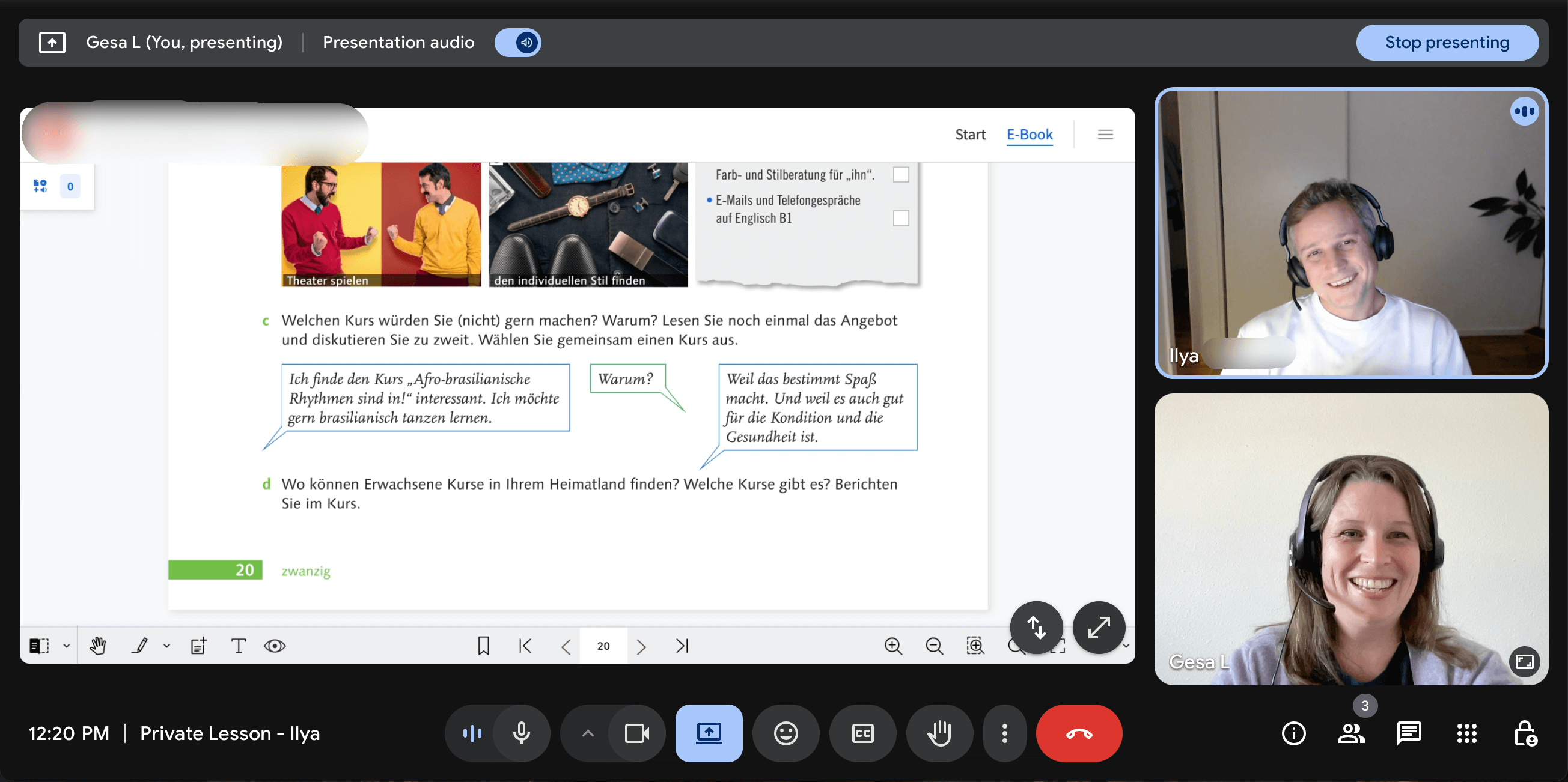Turn on closed captions
The image size is (1568, 782).
[x=862, y=733]
